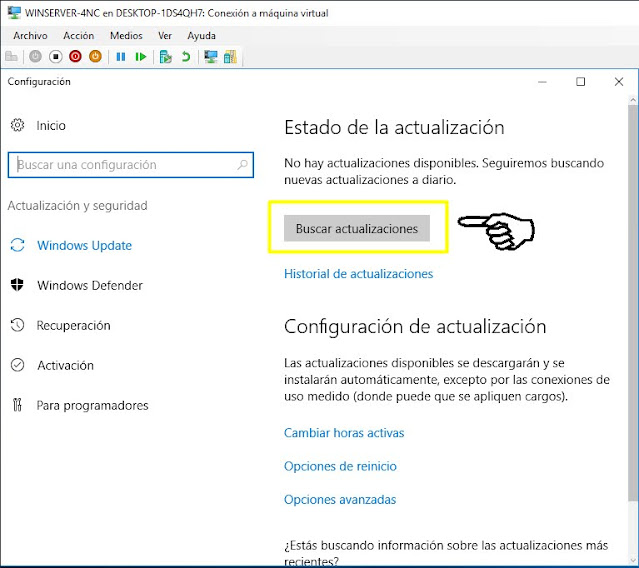This screenshot has height=568, width=639.
Task: Click the last toolbar icon after enhanced session
Action: [x=230, y=57]
